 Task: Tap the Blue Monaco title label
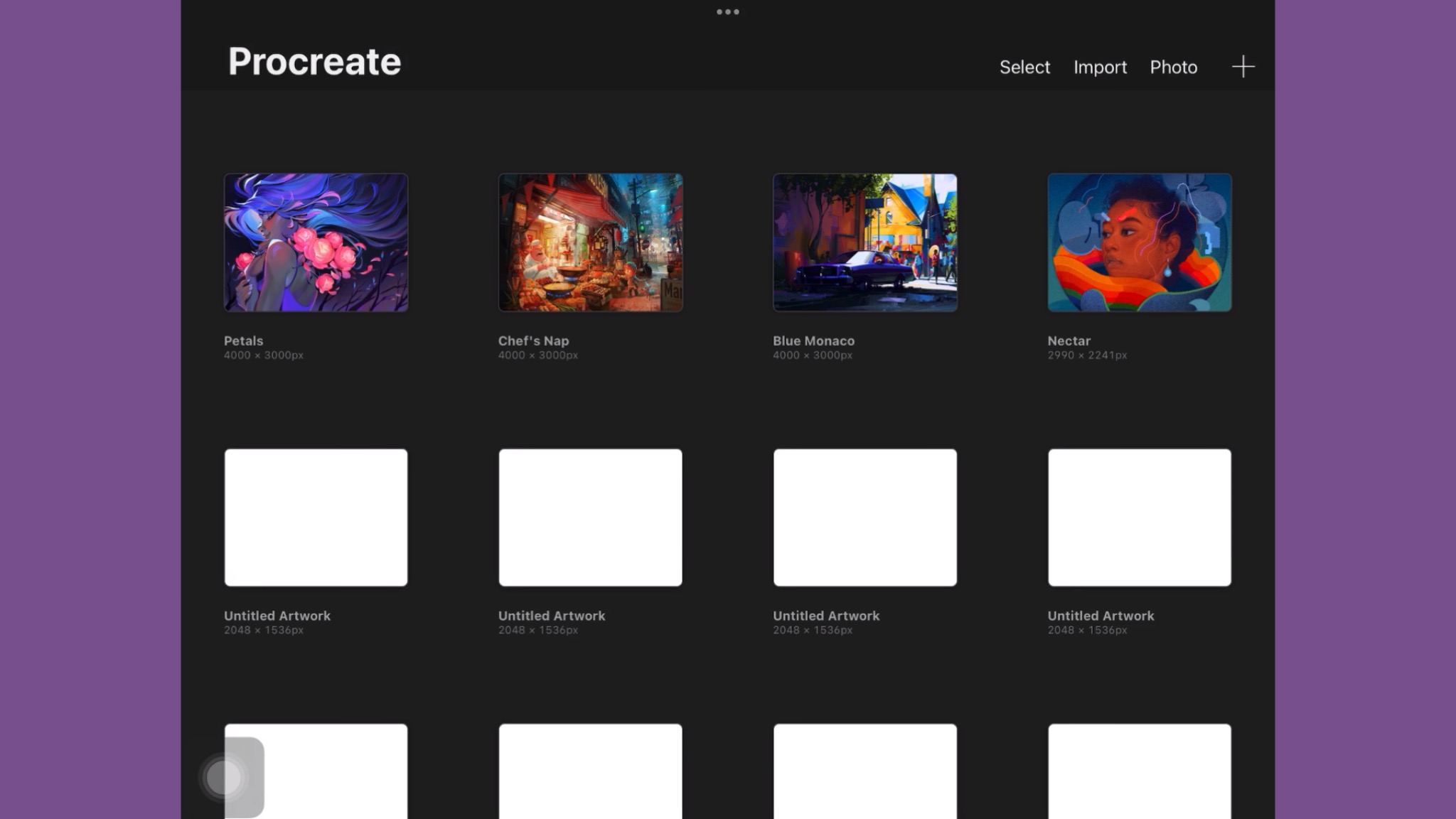click(x=813, y=341)
